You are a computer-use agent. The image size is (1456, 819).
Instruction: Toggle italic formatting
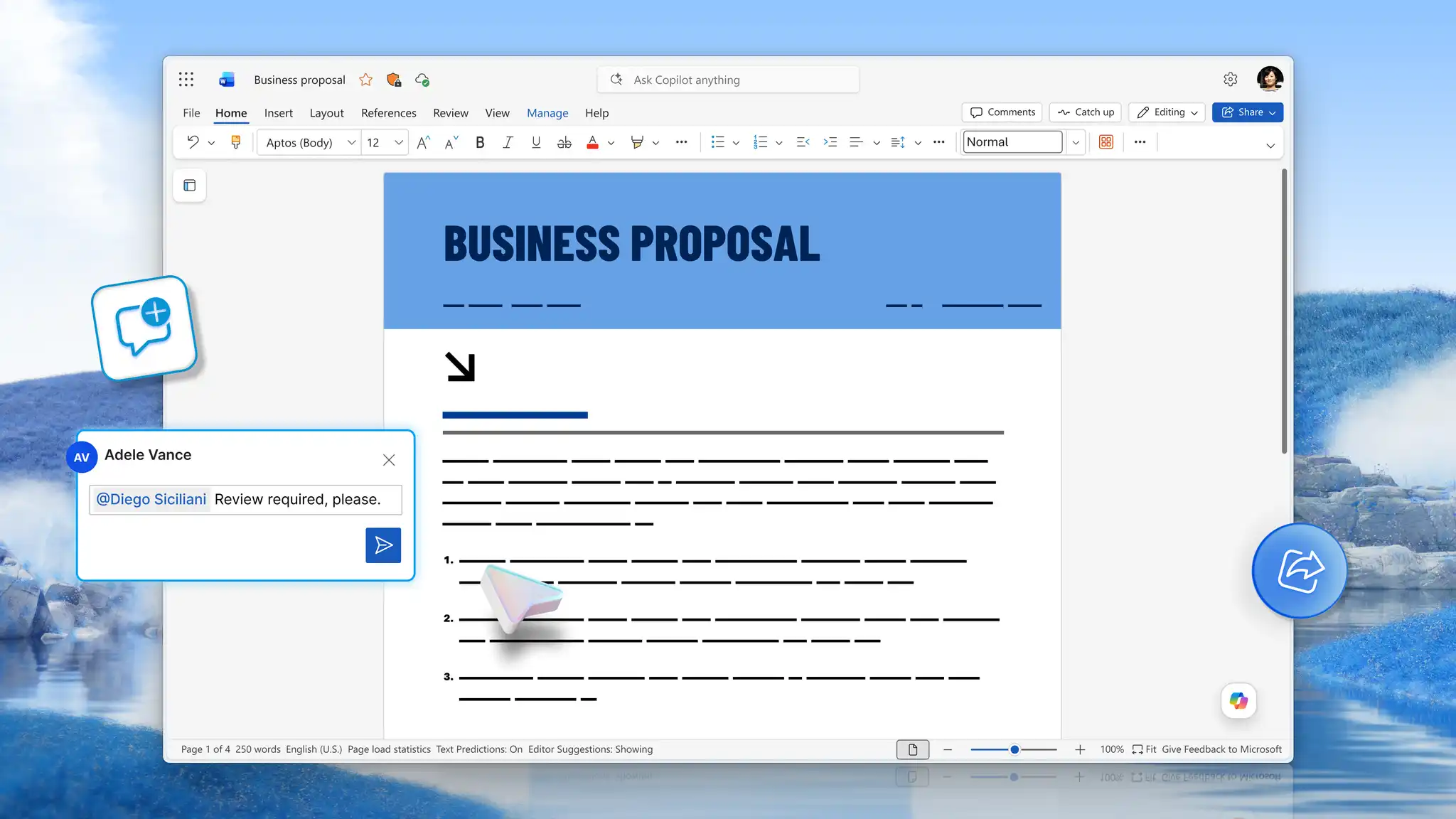[x=508, y=142]
